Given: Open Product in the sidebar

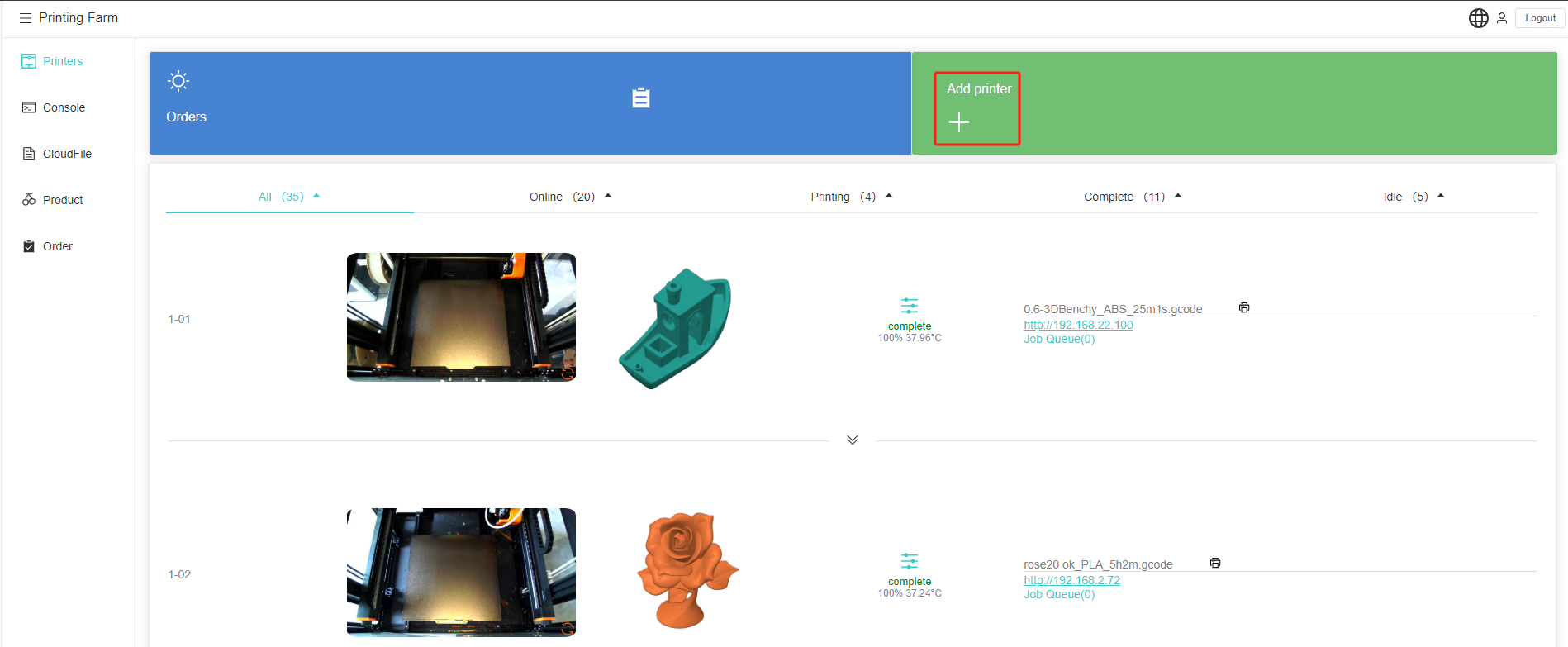Looking at the screenshot, I should pos(63,200).
